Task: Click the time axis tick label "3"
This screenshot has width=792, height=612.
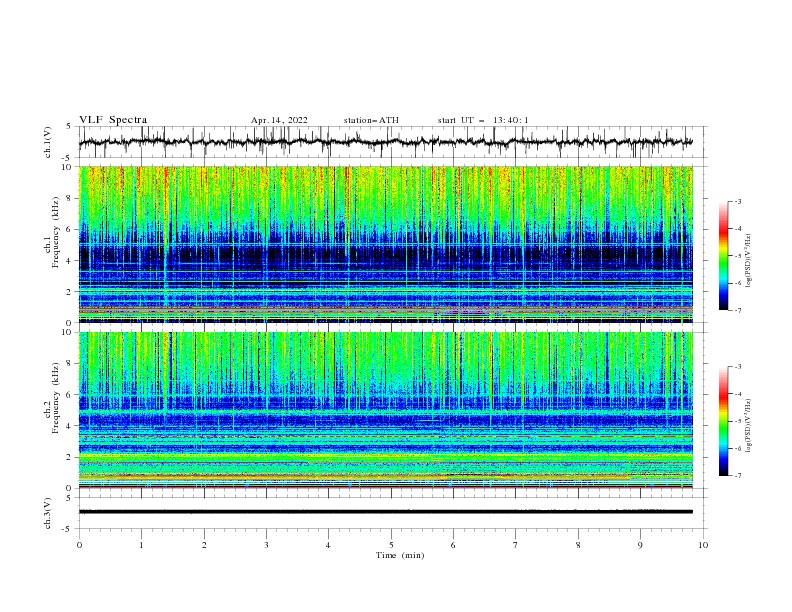Action: pyautogui.click(x=266, y=545)
